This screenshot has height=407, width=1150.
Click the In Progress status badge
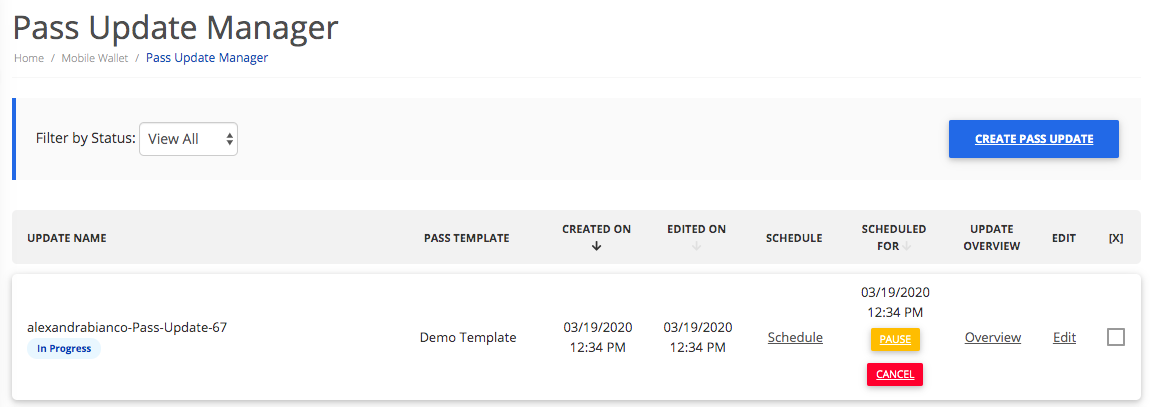tap(65, 349)
